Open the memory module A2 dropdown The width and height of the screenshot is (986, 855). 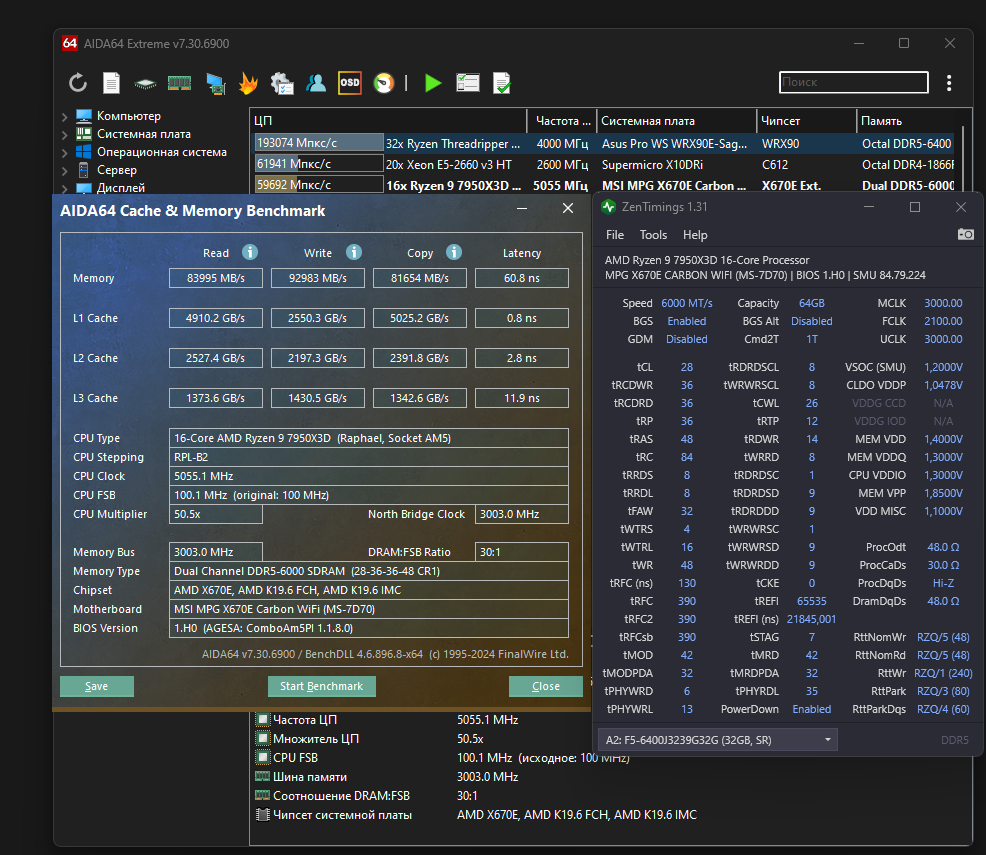tap(718, 740)
